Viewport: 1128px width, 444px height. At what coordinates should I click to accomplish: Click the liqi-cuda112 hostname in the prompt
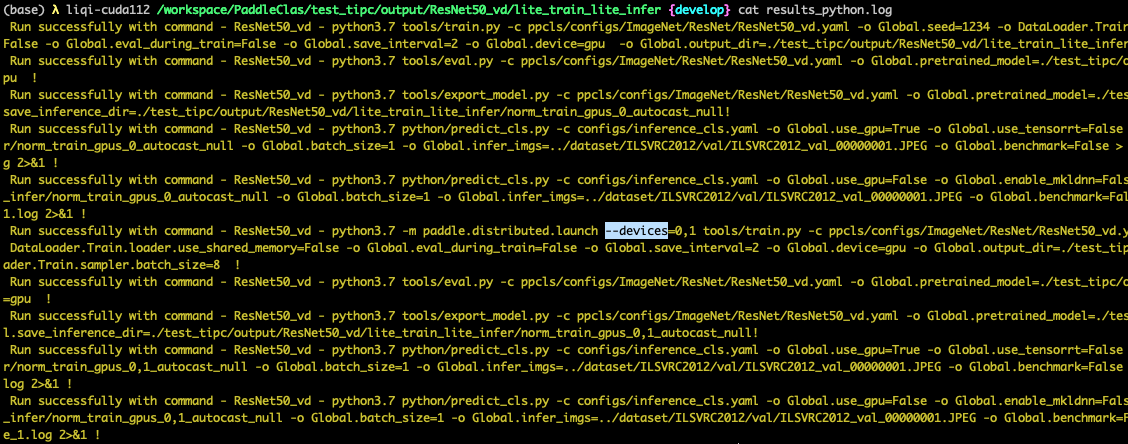coord(110,9)
